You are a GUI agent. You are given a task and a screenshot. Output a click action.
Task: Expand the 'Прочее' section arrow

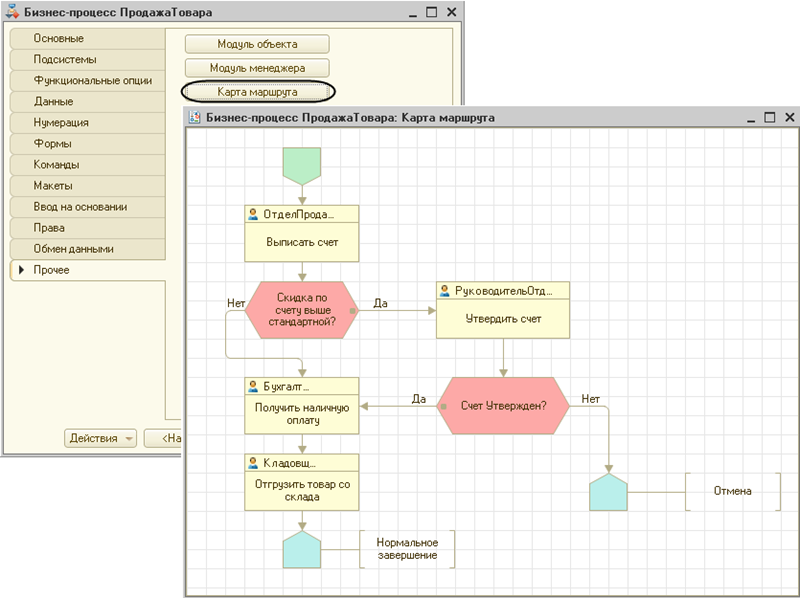click(21, 270)
